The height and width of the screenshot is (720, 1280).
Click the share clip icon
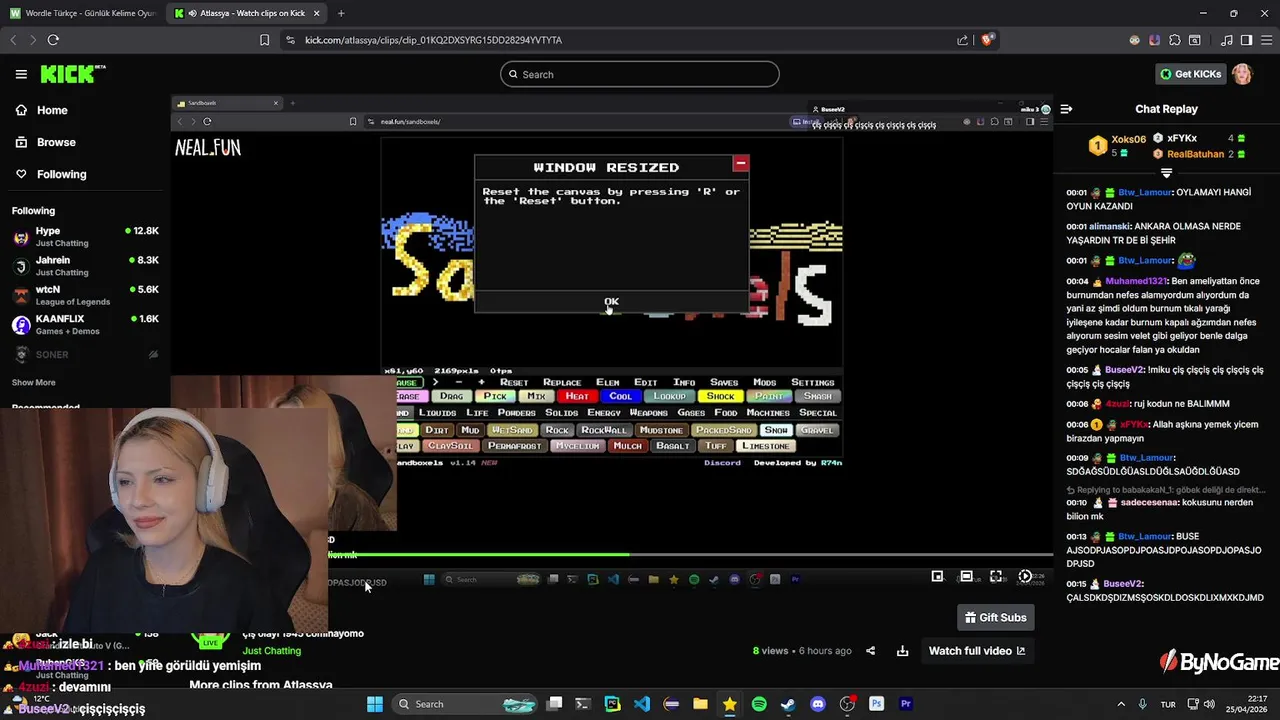coord(870,651)
